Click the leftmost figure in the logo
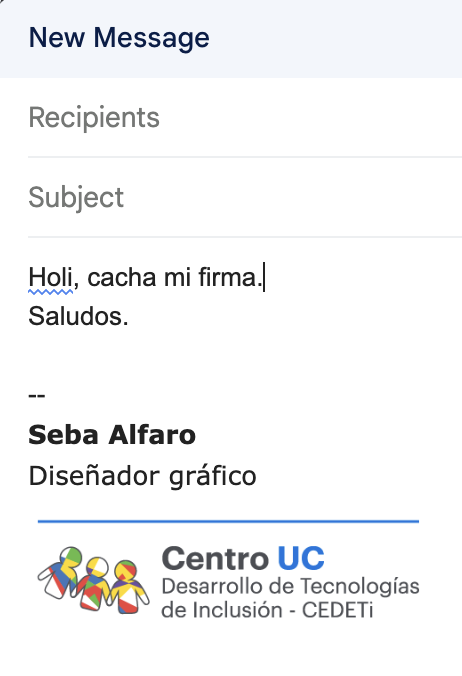 pos(60,573)
